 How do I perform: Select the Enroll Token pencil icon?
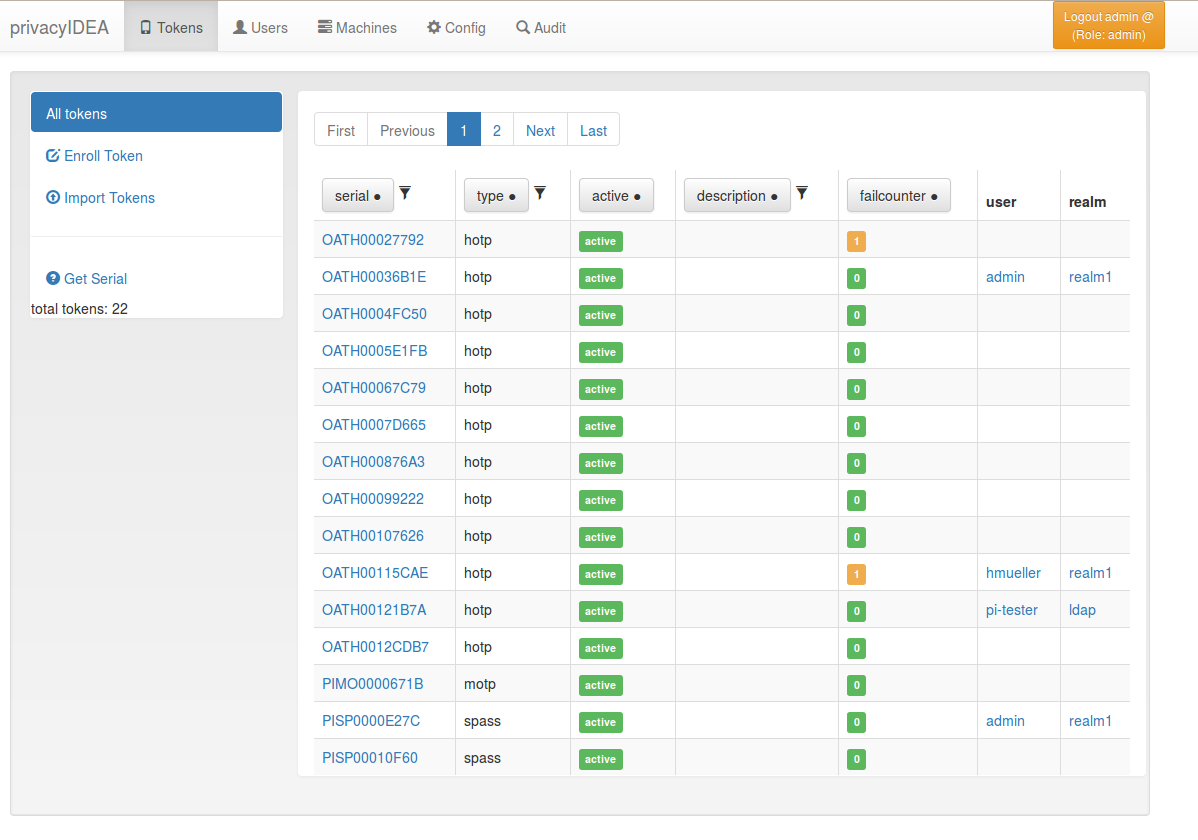51,156
